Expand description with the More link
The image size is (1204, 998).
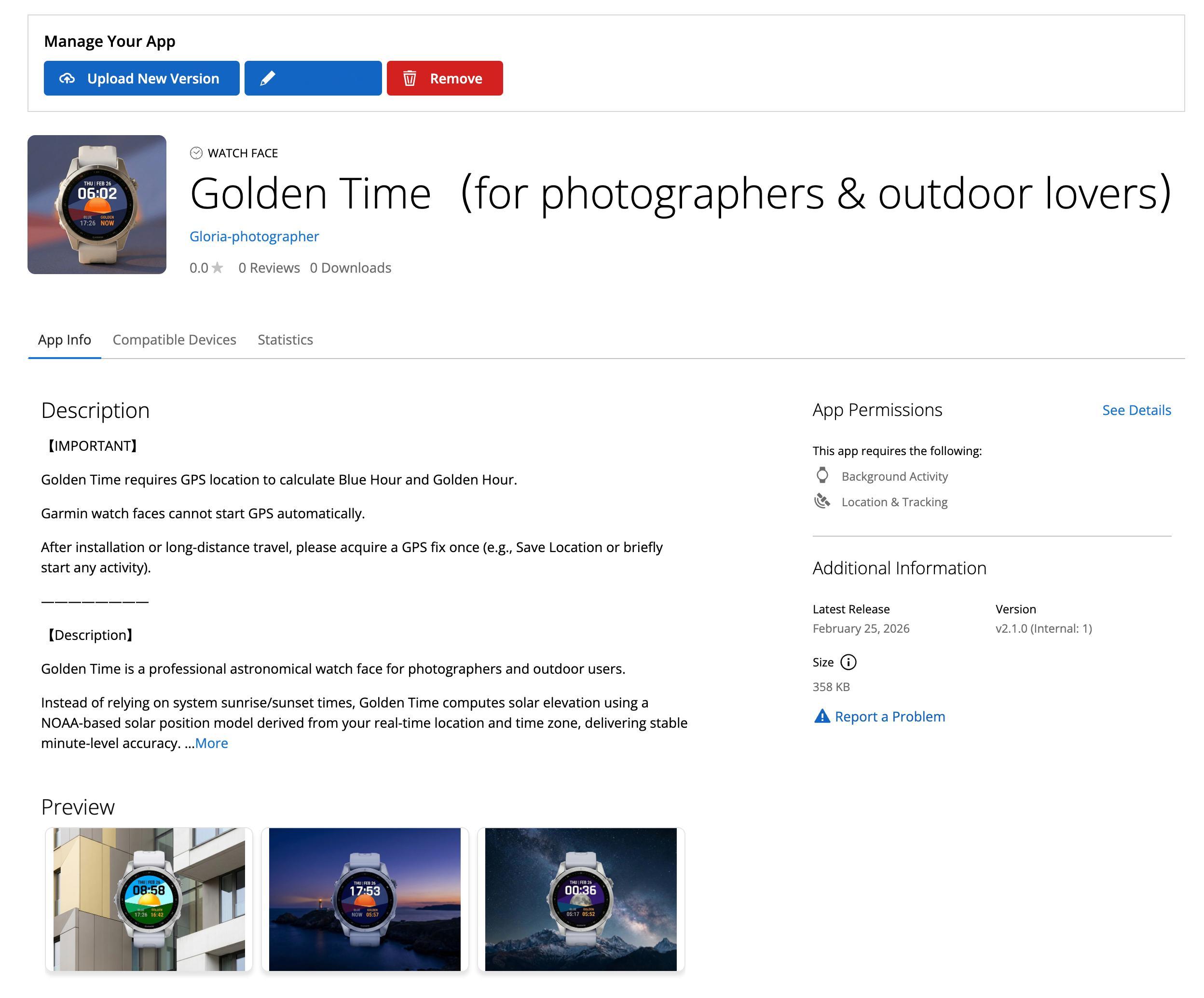pyautogui.click(x=211, y=743)
